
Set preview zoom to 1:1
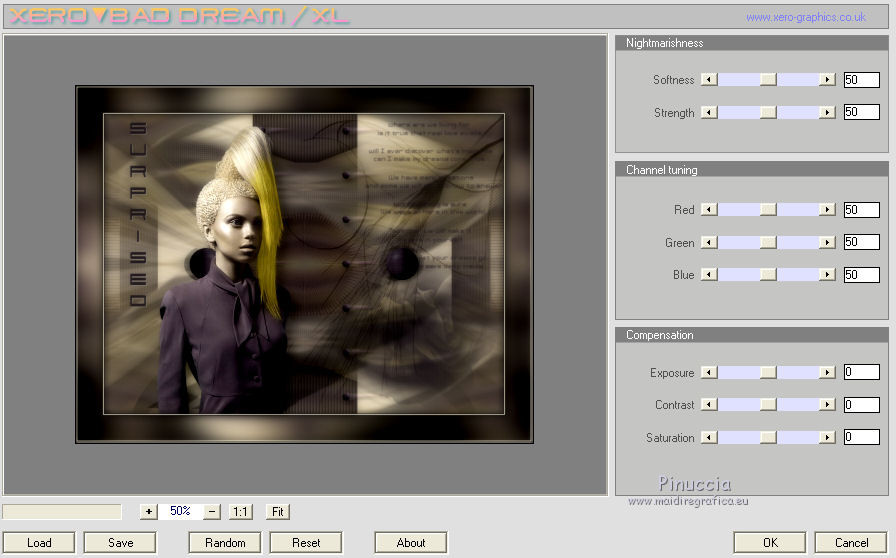coord(241,511)
